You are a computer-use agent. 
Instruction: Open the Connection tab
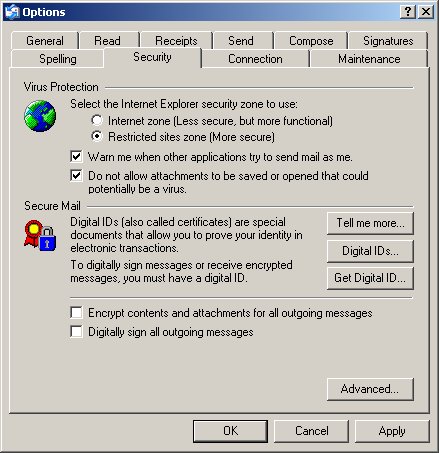pos(255,59)
